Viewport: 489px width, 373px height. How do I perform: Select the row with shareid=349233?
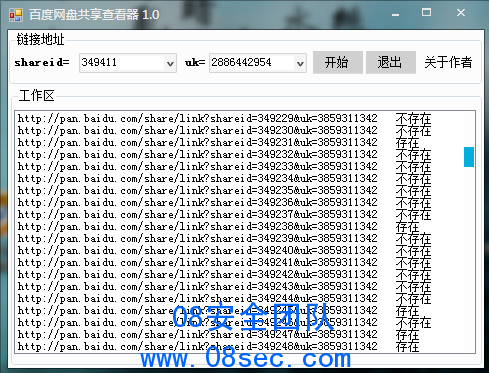[x=224, y=167]
